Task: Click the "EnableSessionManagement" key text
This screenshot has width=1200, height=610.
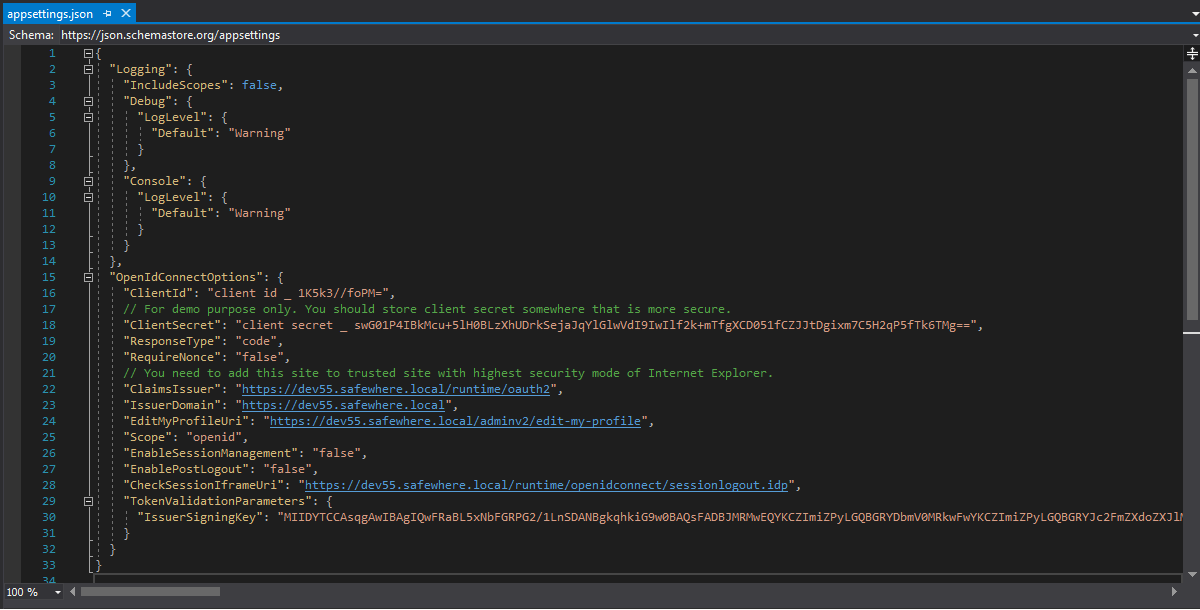Action: tap(210, 453)
